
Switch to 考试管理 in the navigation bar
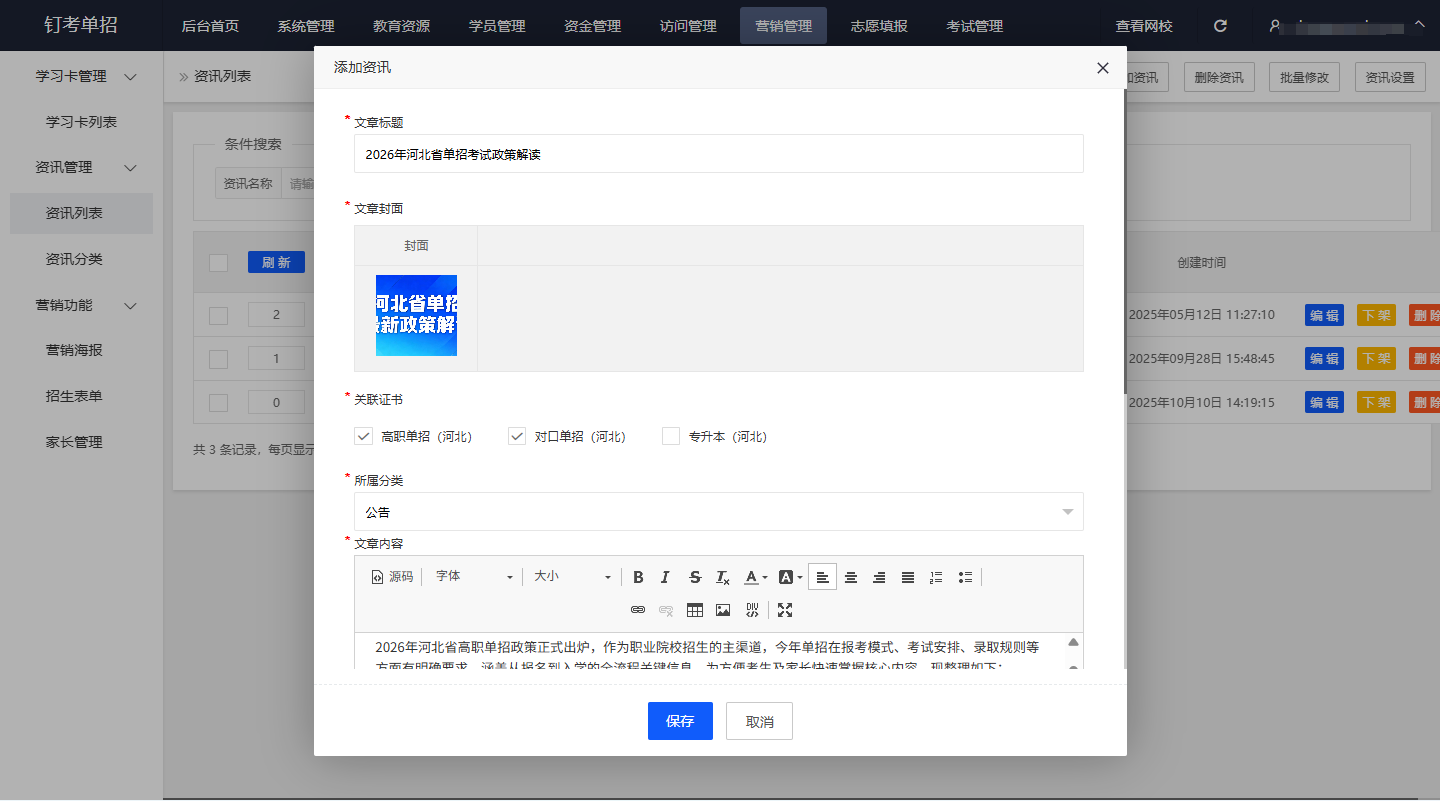click(x=974, y=26)
